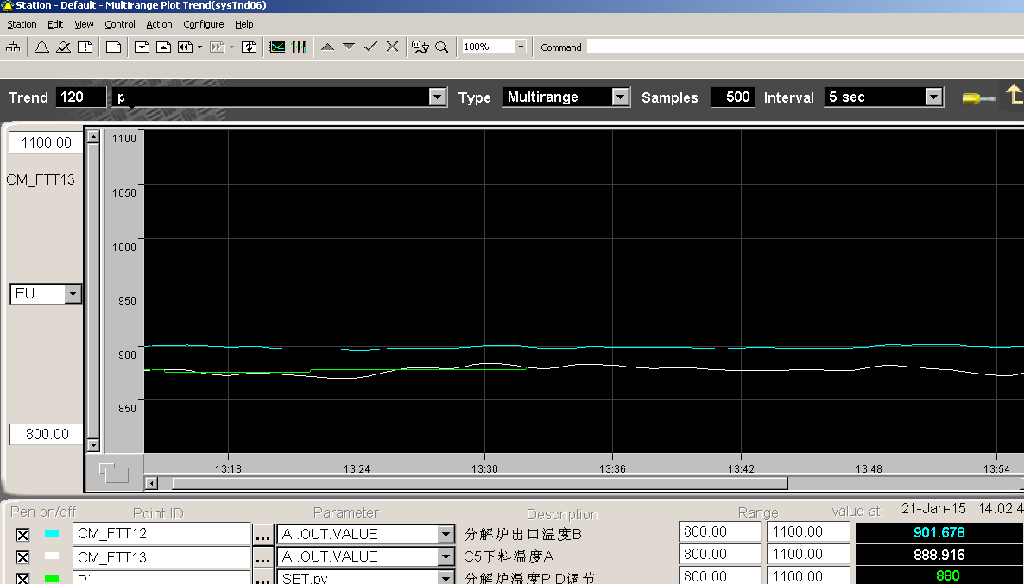Click the browse button for CM_FTT12 point
The image size is (1024, 584).
[263, 535]
